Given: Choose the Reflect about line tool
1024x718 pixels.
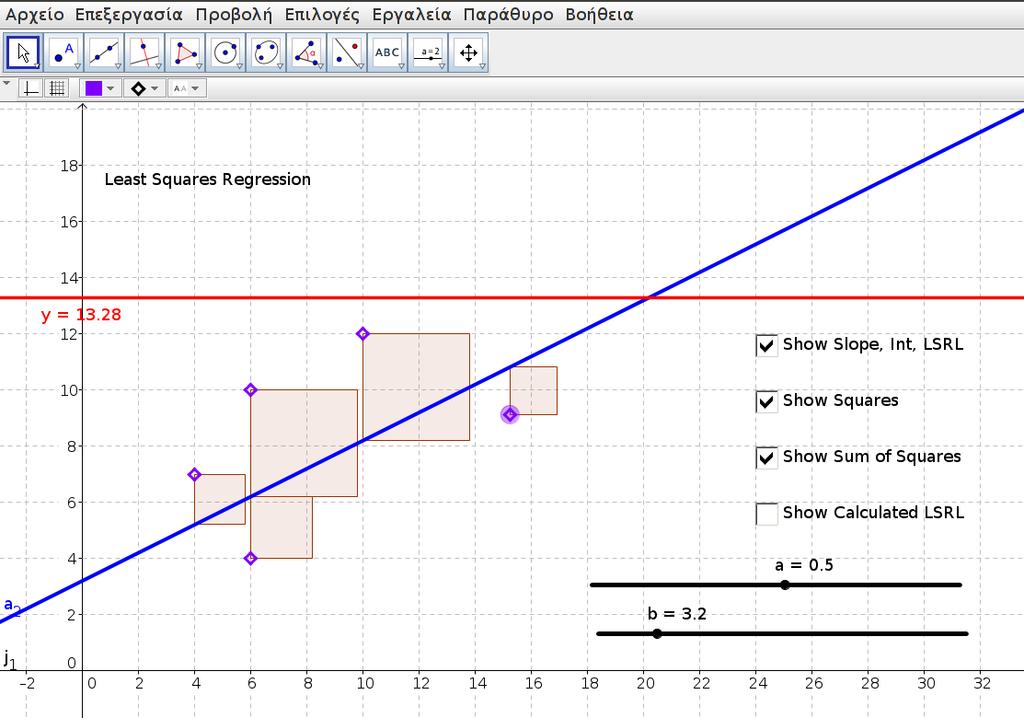Looking at the screenshot, I should [x=347, y=53].
